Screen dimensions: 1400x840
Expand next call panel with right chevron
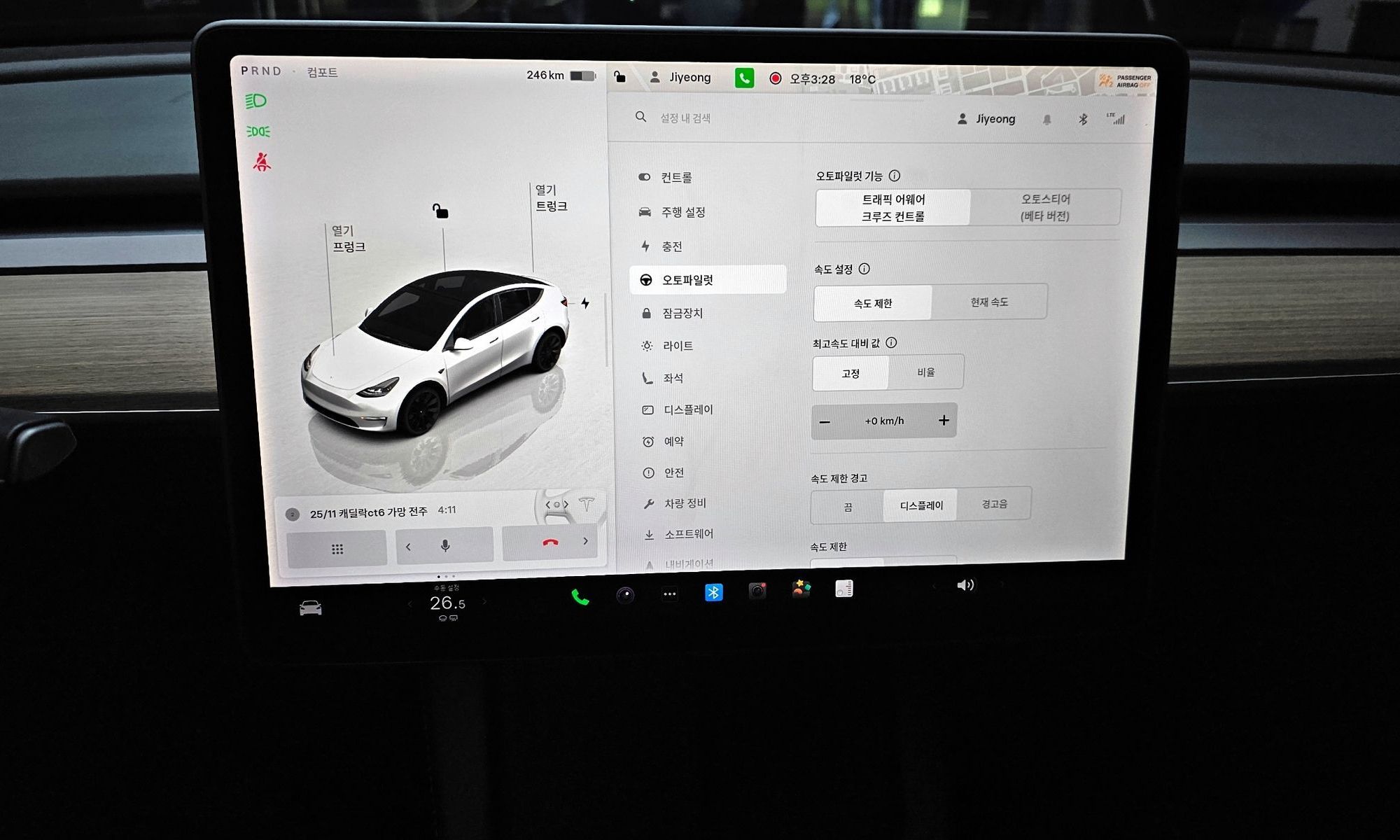[586, 541]
